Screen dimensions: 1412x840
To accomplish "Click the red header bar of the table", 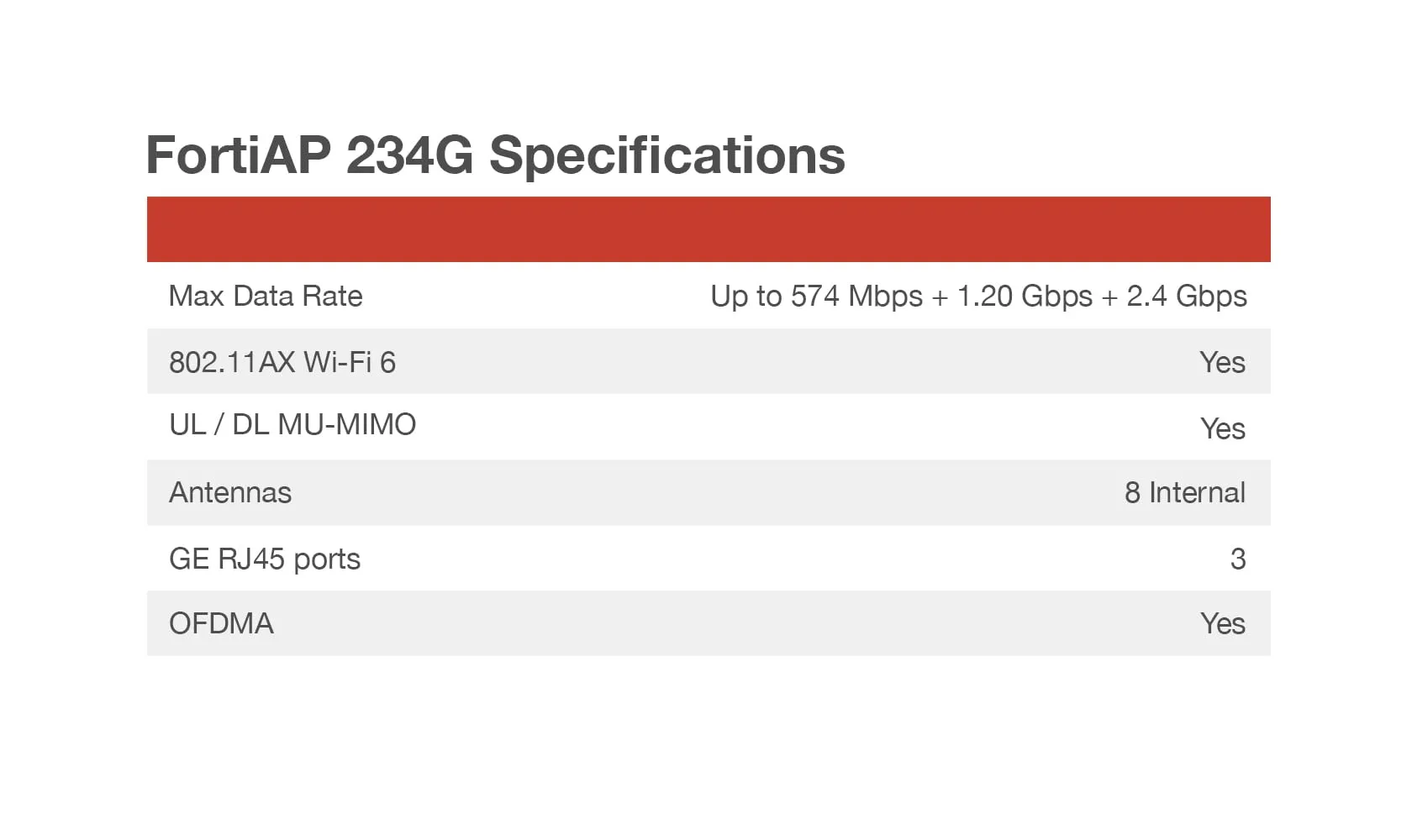I will pyautogui.click(x=709, y=229).
